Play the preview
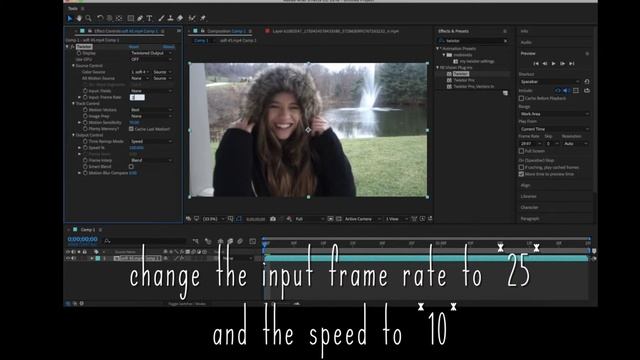The image size is (640, 360). [553, 64]
